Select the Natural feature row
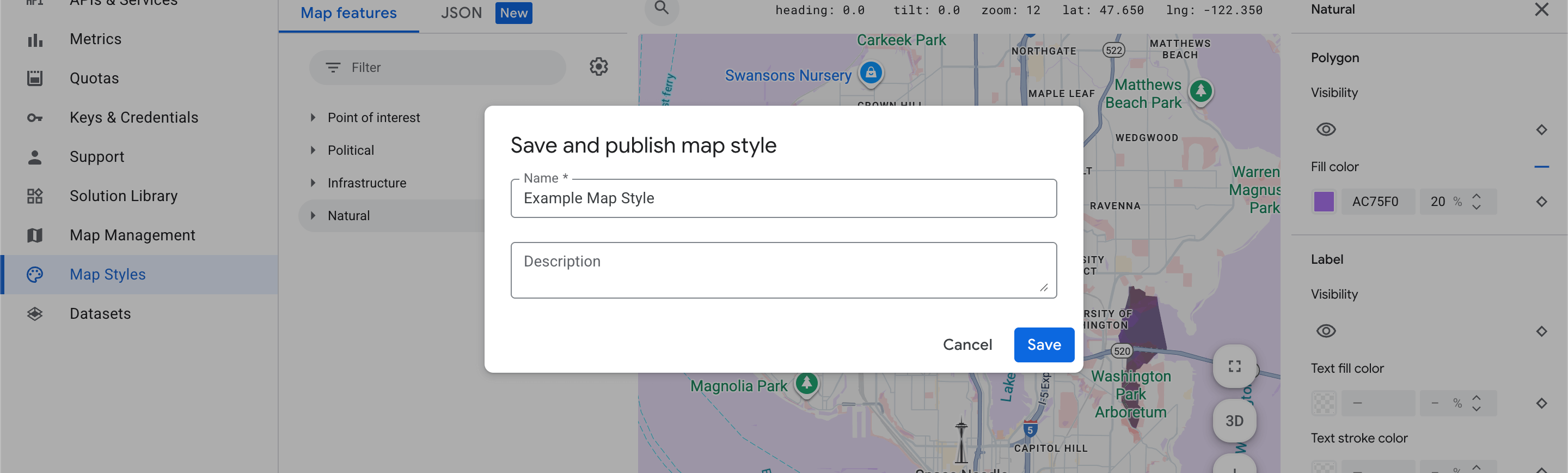Screen dimensions: 1568x473 click(x=393, y=215)
